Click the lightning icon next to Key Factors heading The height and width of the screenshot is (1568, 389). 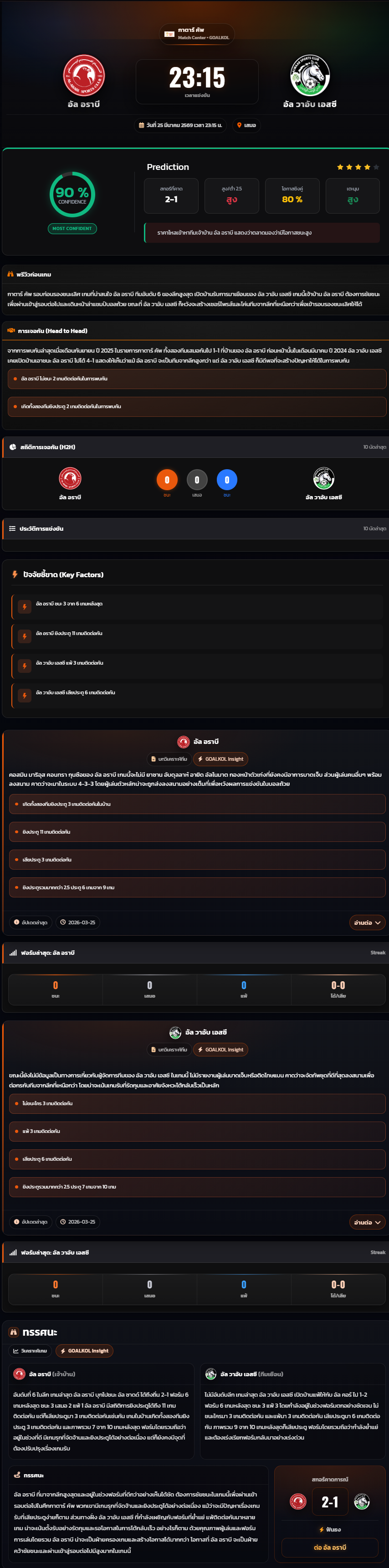tap(15, 574)
